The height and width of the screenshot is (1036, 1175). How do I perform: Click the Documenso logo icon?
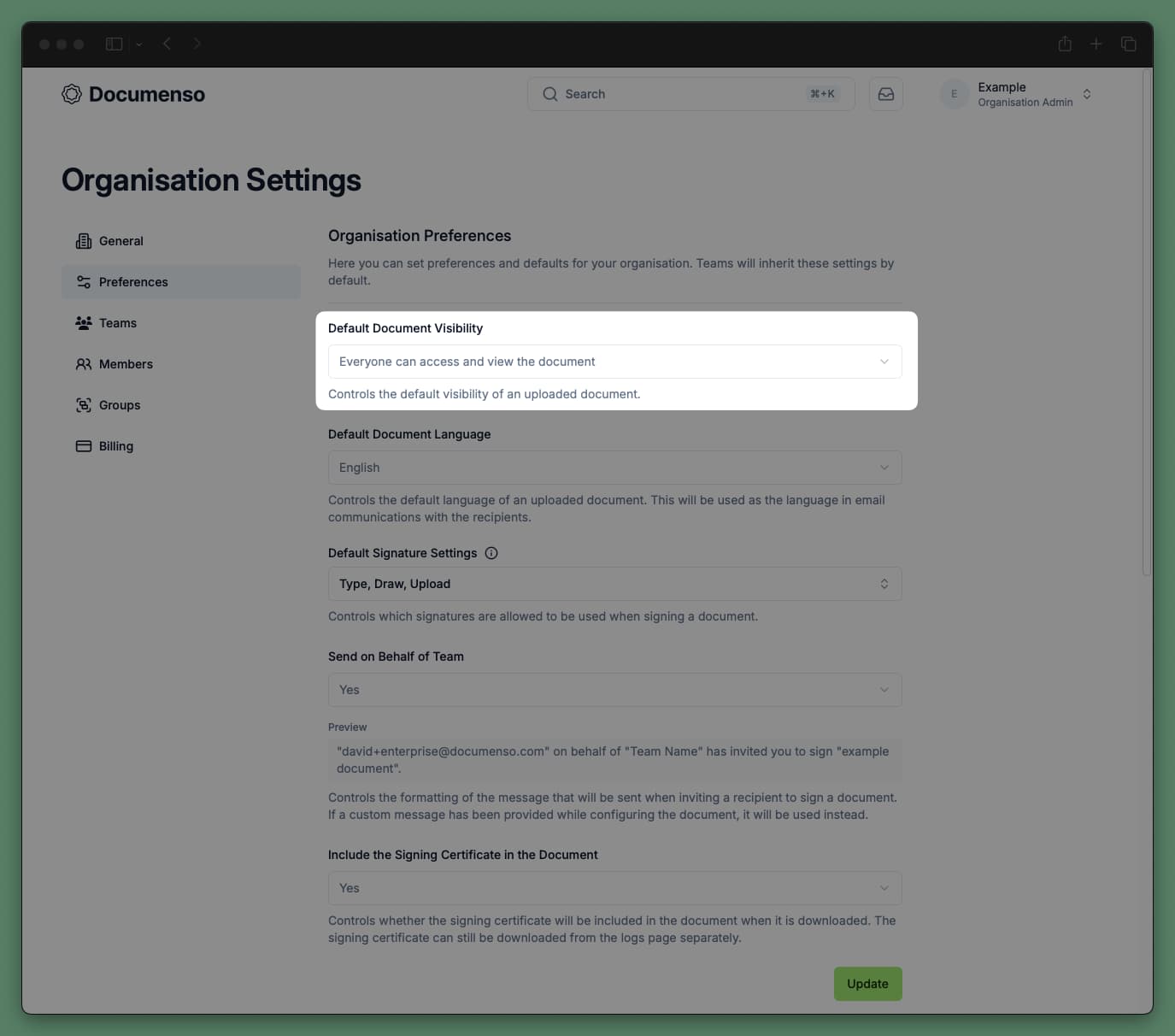coord(71,94)
